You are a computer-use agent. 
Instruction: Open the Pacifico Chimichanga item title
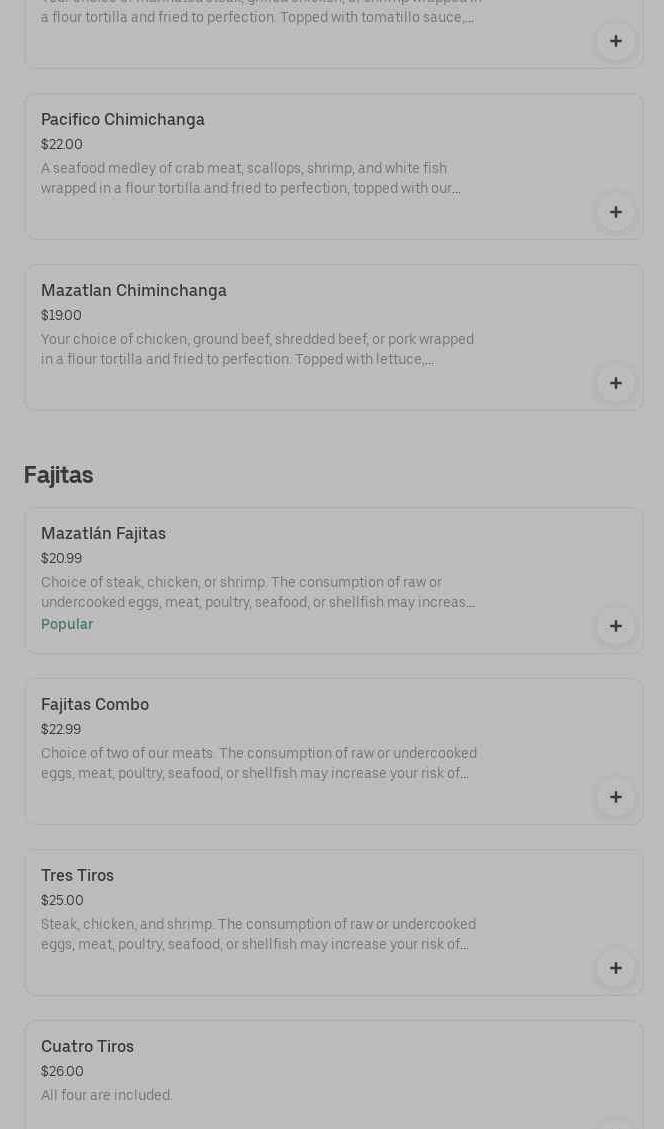[x=123, y=120]
